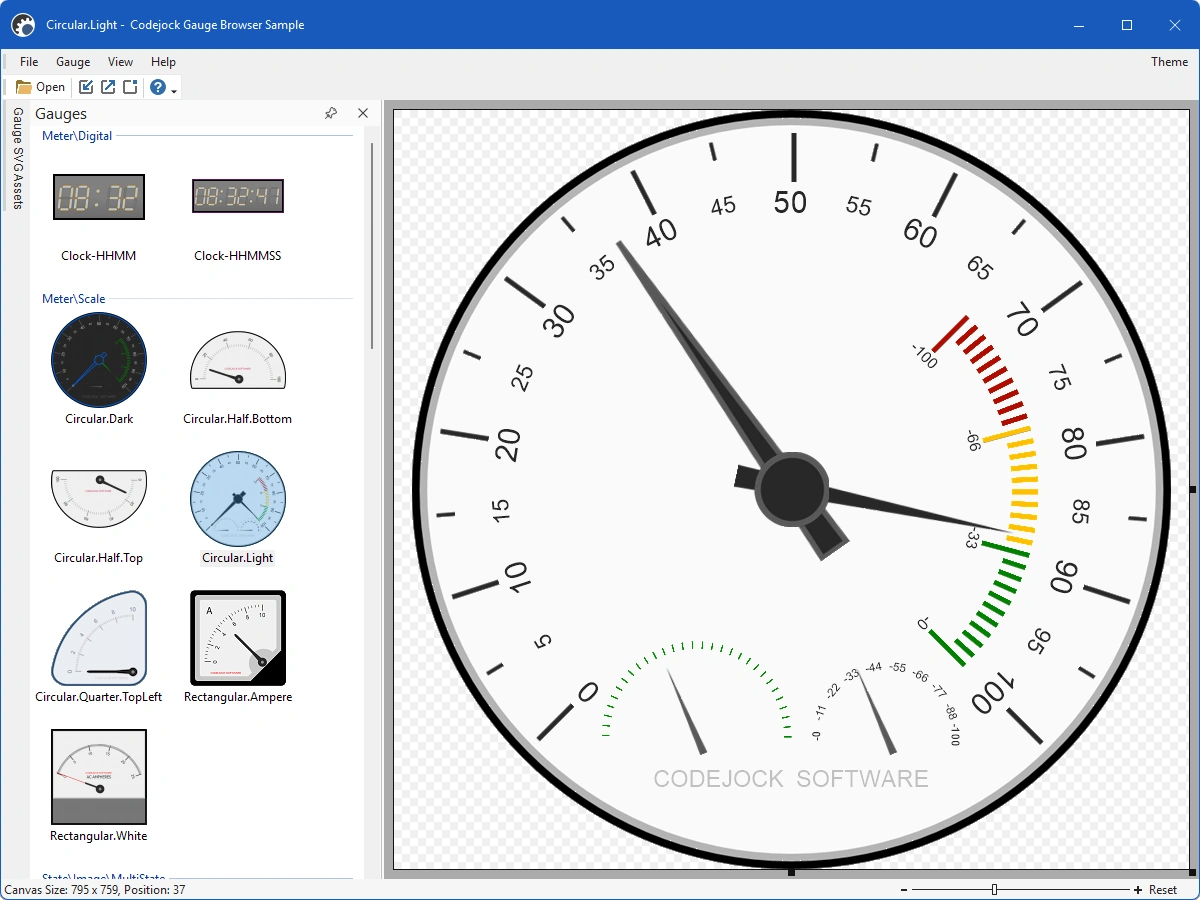This screenshot has height=900, width=1200.
Task: Click the arrow-into-box toolbar icon
Action: point(86,87)
